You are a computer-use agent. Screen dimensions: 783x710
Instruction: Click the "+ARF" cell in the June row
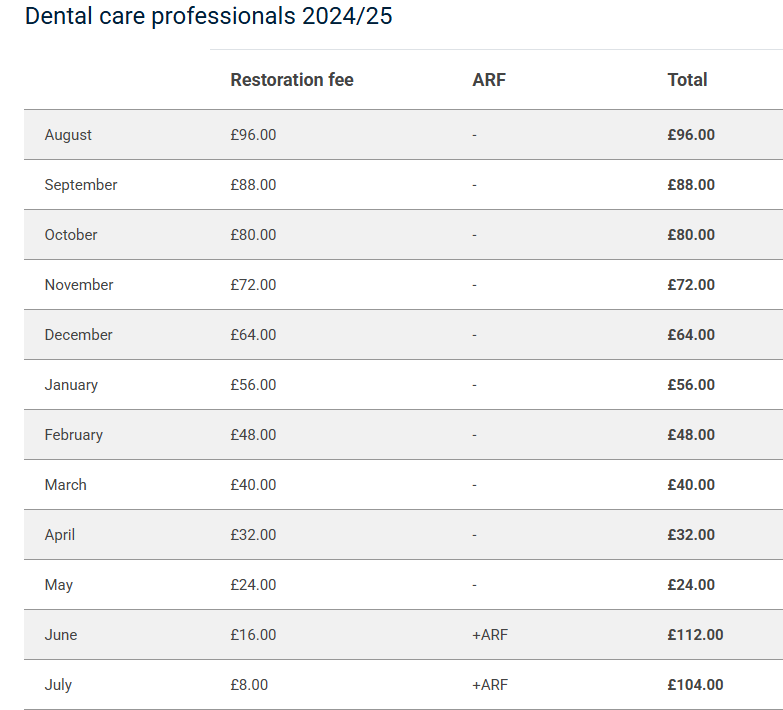pos(490,635)
